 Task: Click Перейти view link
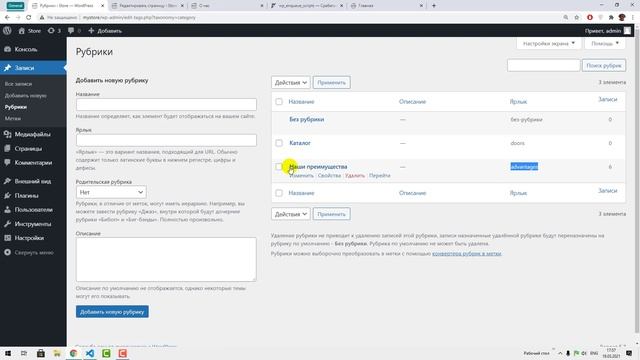click(x=380, y=176)
